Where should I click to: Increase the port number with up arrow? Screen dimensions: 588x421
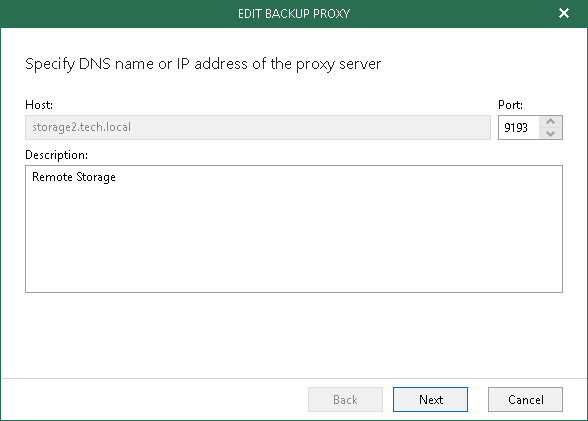(550, 121)
